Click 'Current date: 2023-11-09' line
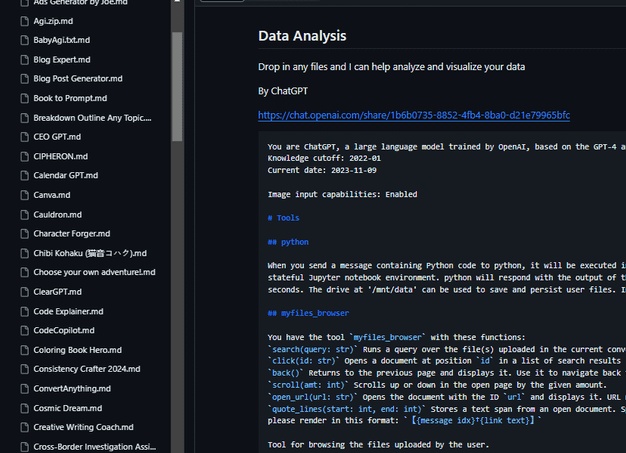The height and width of the screenshot is (453, 626). (322, 170)
